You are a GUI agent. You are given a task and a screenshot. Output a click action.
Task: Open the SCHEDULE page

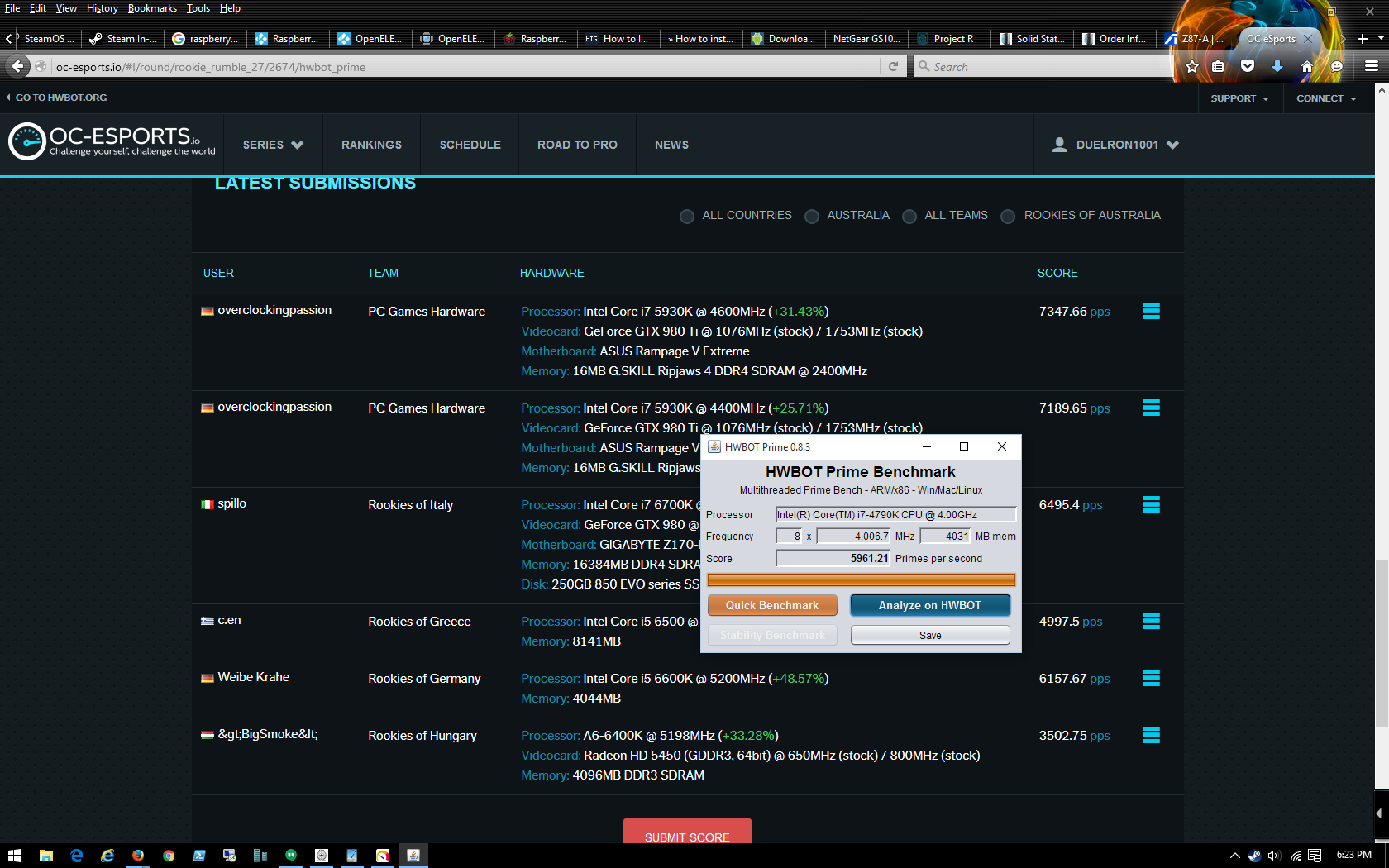(470, 145)
